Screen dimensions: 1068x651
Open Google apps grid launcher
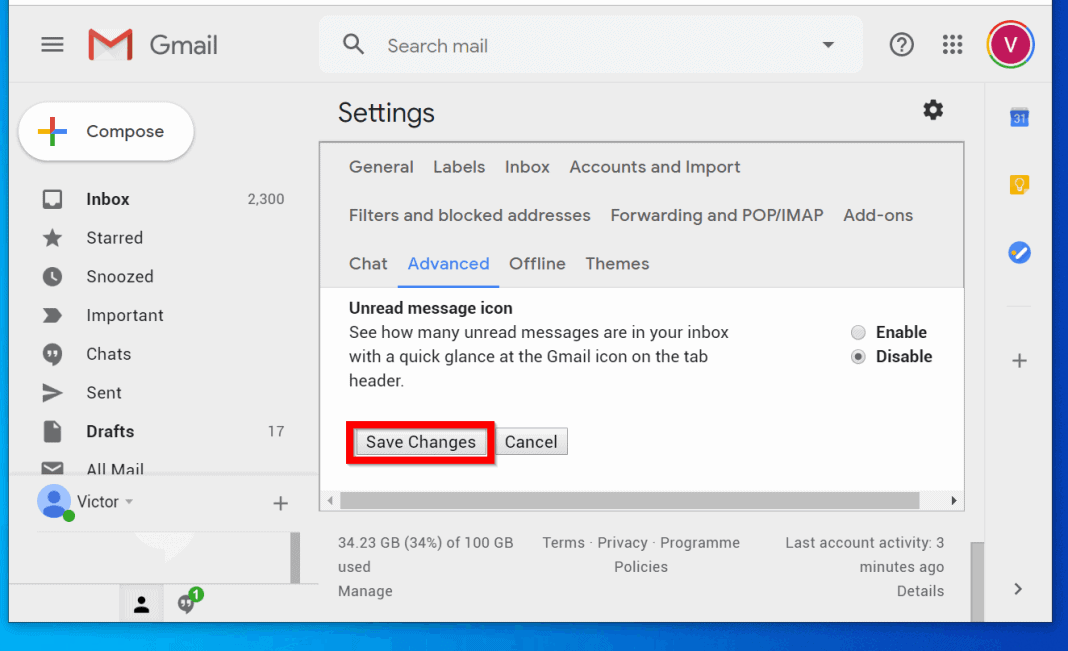click(x=952, y=45)
